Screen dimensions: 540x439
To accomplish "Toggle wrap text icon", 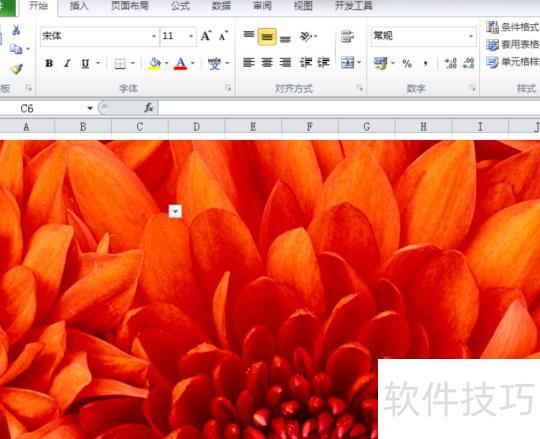I will point(347,36).
